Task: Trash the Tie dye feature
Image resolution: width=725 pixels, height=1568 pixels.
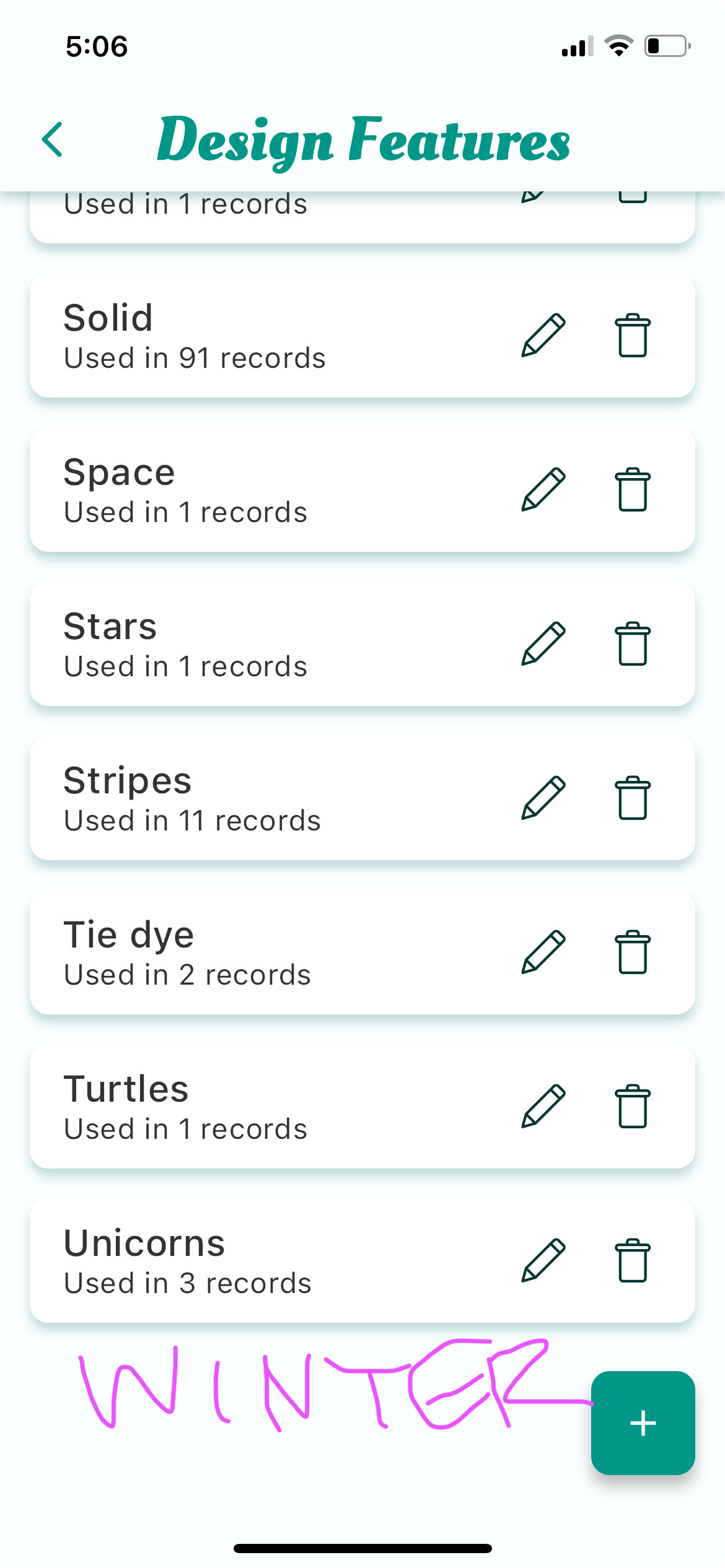Action: point(632,952)
